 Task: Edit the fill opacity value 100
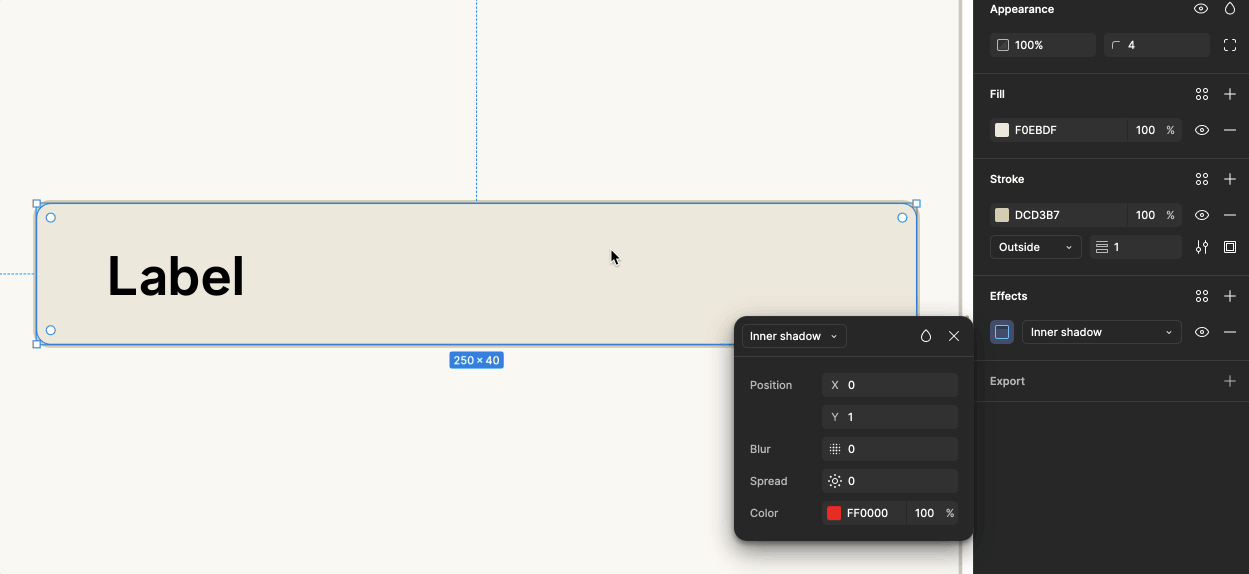pos(1145,130)
